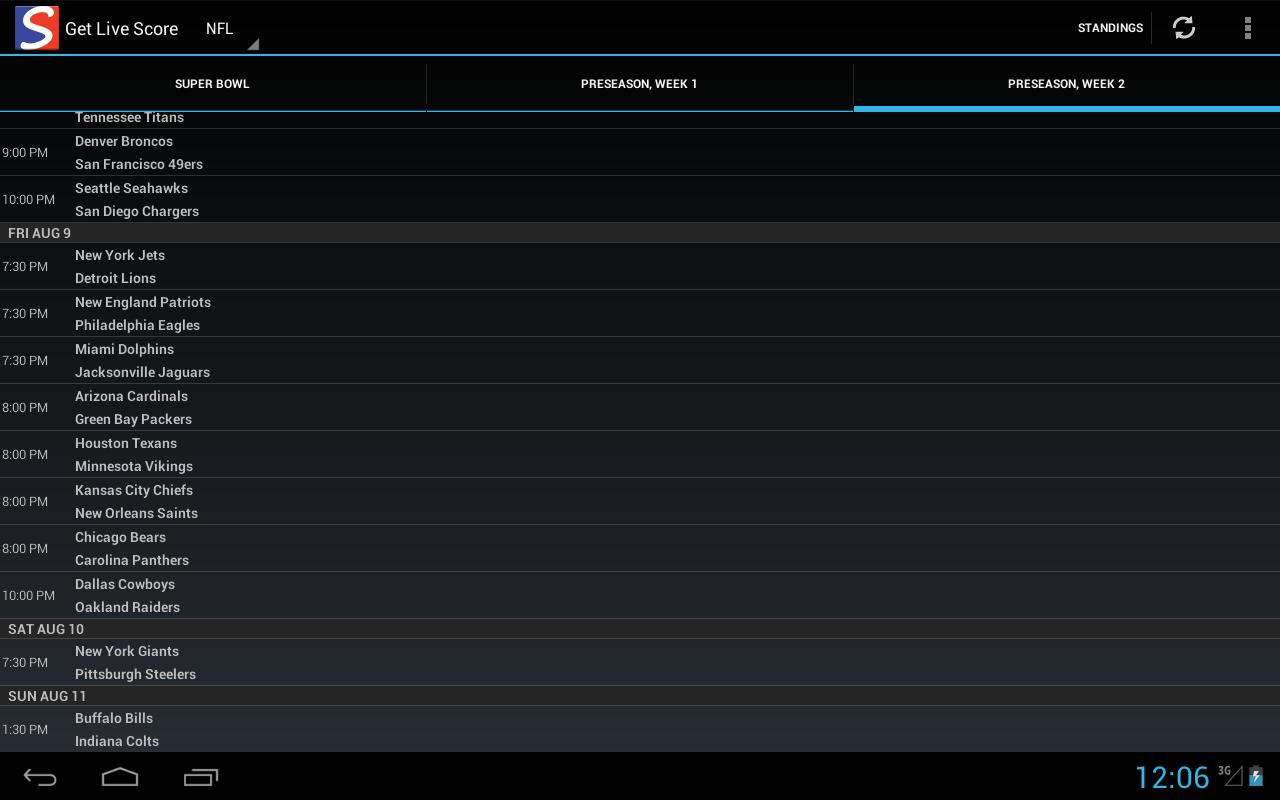Open the Kansas City Chiefs row

coord(134,490)
